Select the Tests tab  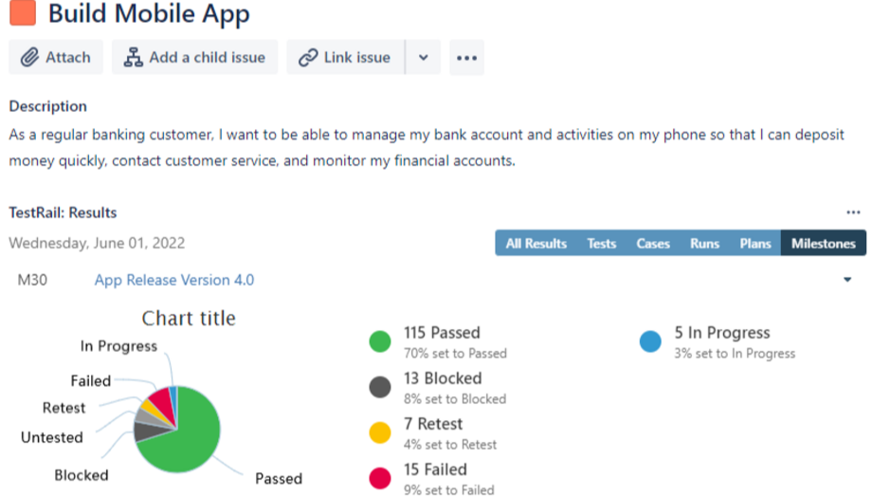coord(601,243)
